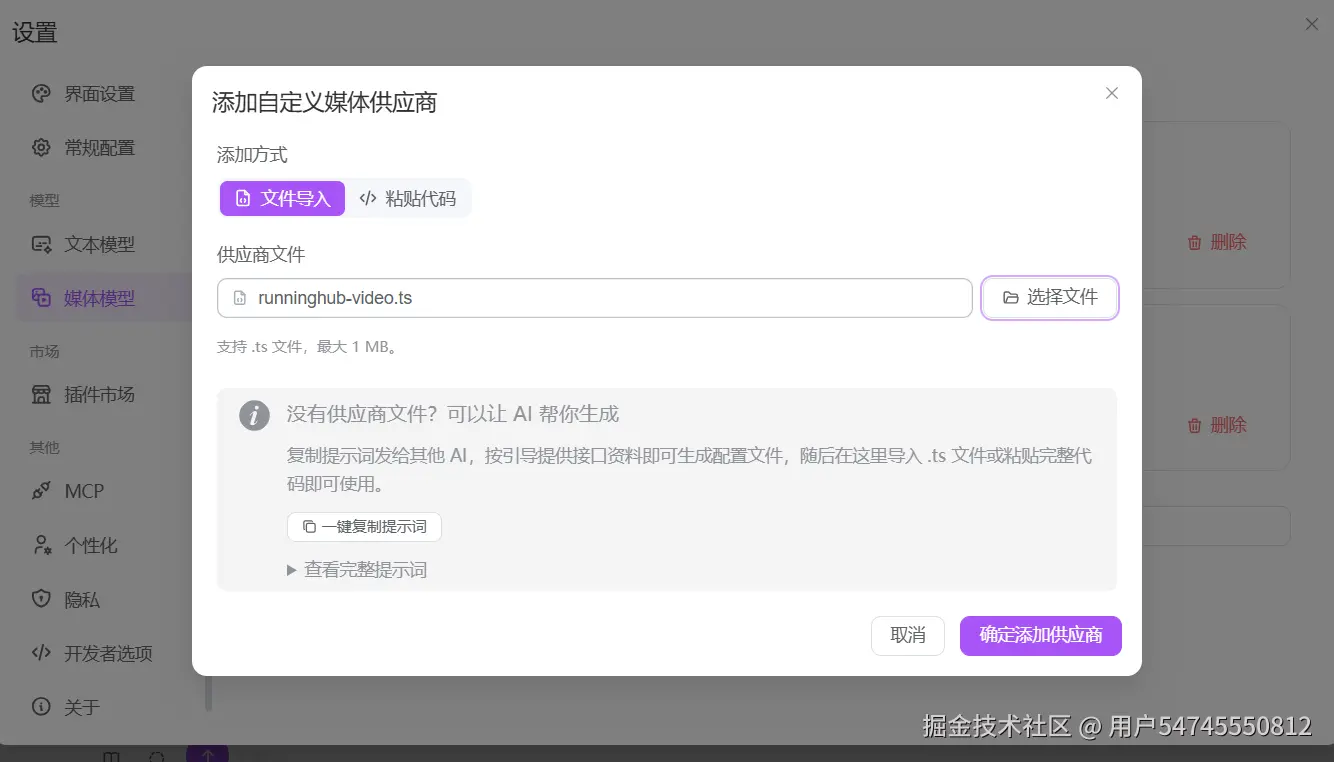Switch to the 粘贴代码 tab

pos(408,199)
